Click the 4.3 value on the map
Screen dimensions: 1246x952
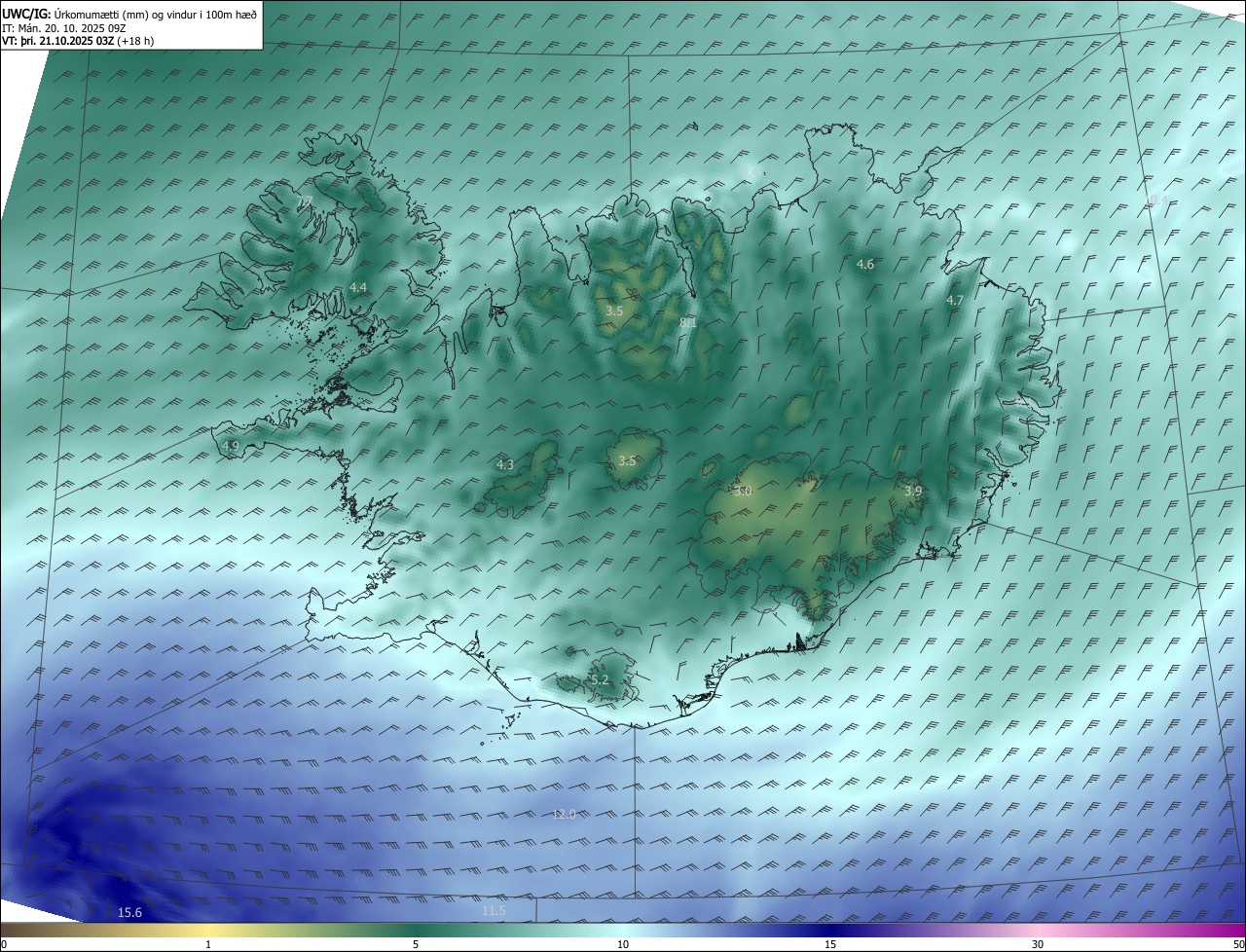tap(505, 465)
